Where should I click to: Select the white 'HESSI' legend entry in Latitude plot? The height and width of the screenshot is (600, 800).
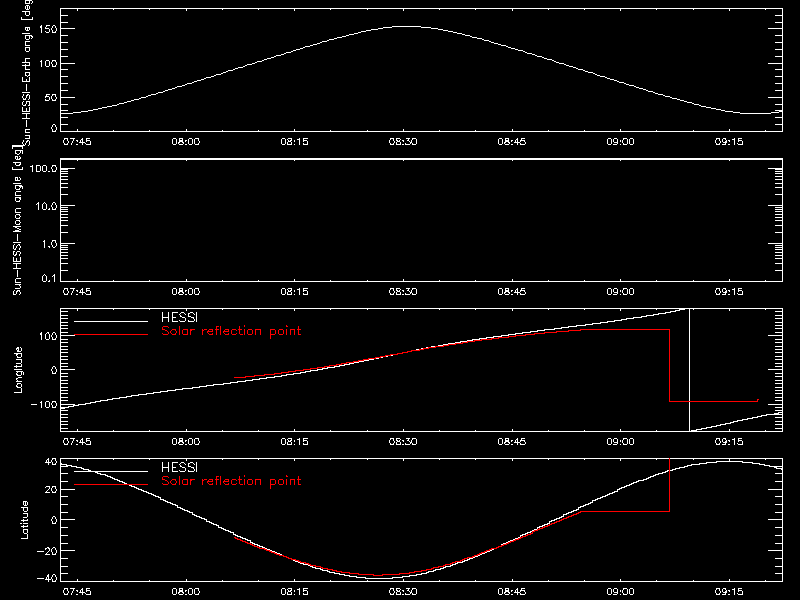click(x=179, y=467)
